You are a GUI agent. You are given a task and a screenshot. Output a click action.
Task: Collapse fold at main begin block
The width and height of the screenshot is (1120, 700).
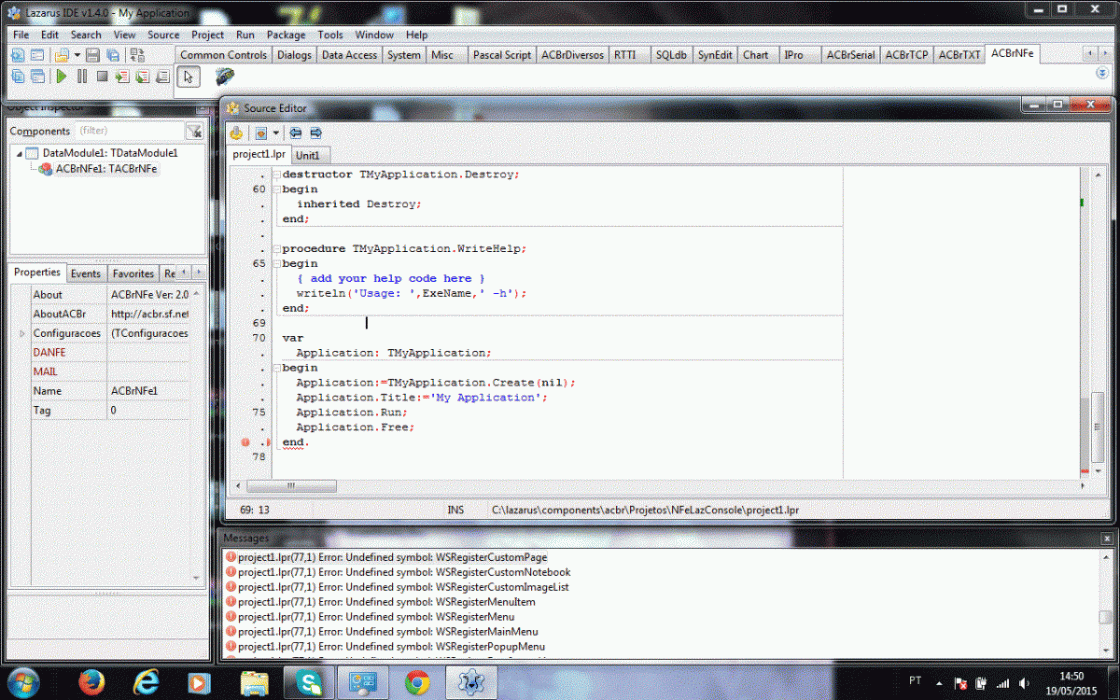pos(276,368)
